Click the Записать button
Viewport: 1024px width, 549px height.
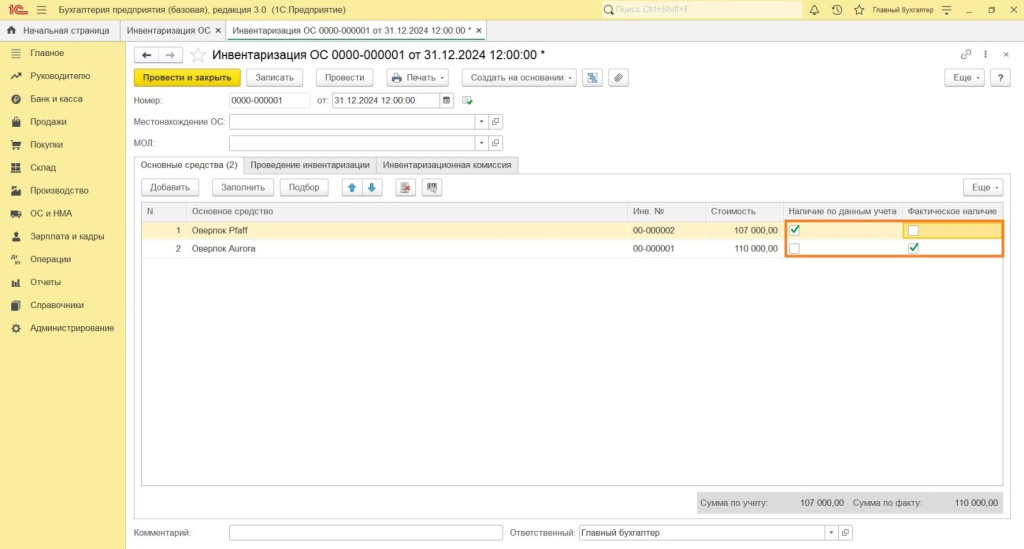pyautogui.click(x=274, y=78)
